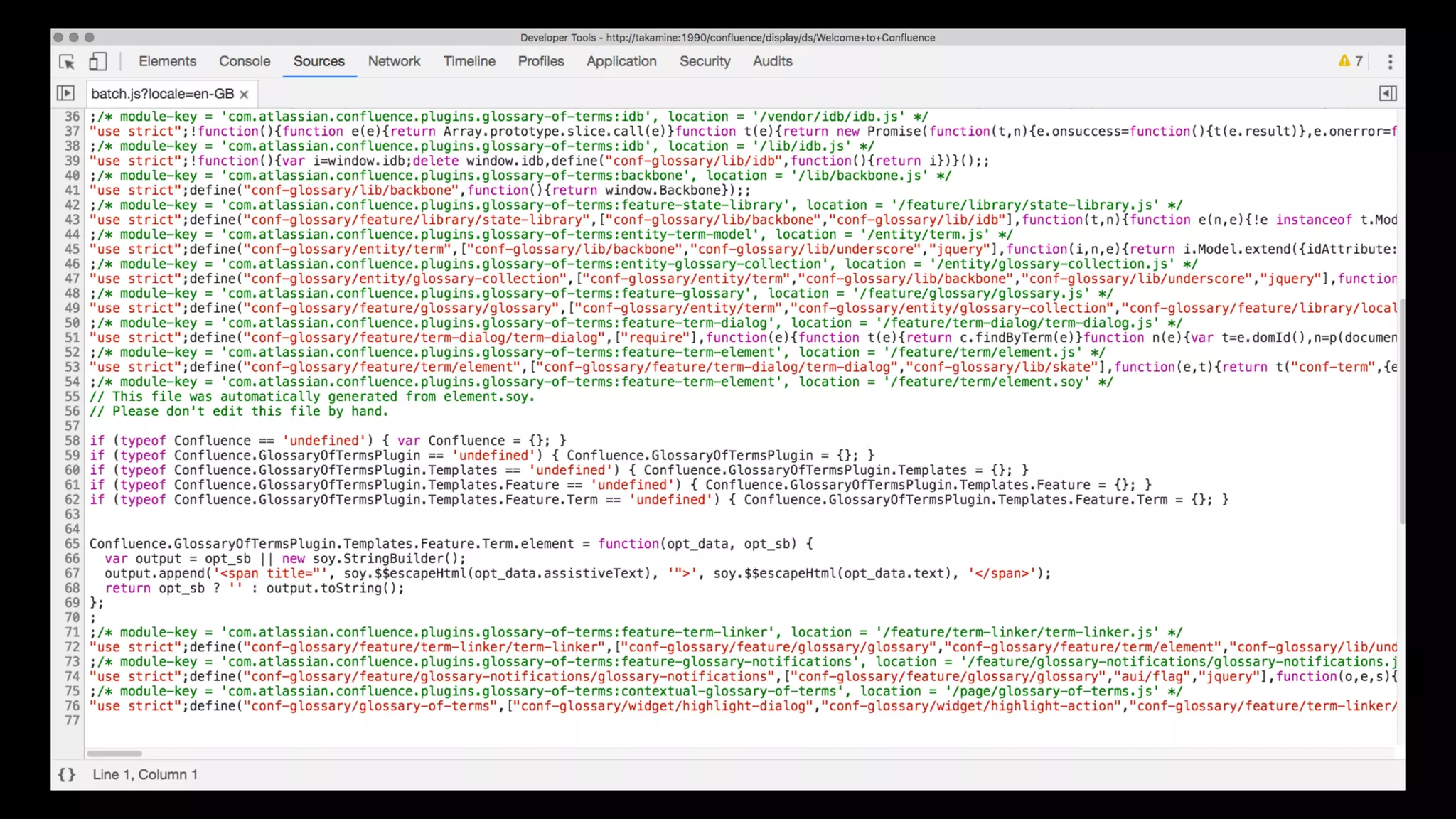Pretty-print code with curly braces button
Viewport: 1456px width, 819px height.
(x=66, y=774)
